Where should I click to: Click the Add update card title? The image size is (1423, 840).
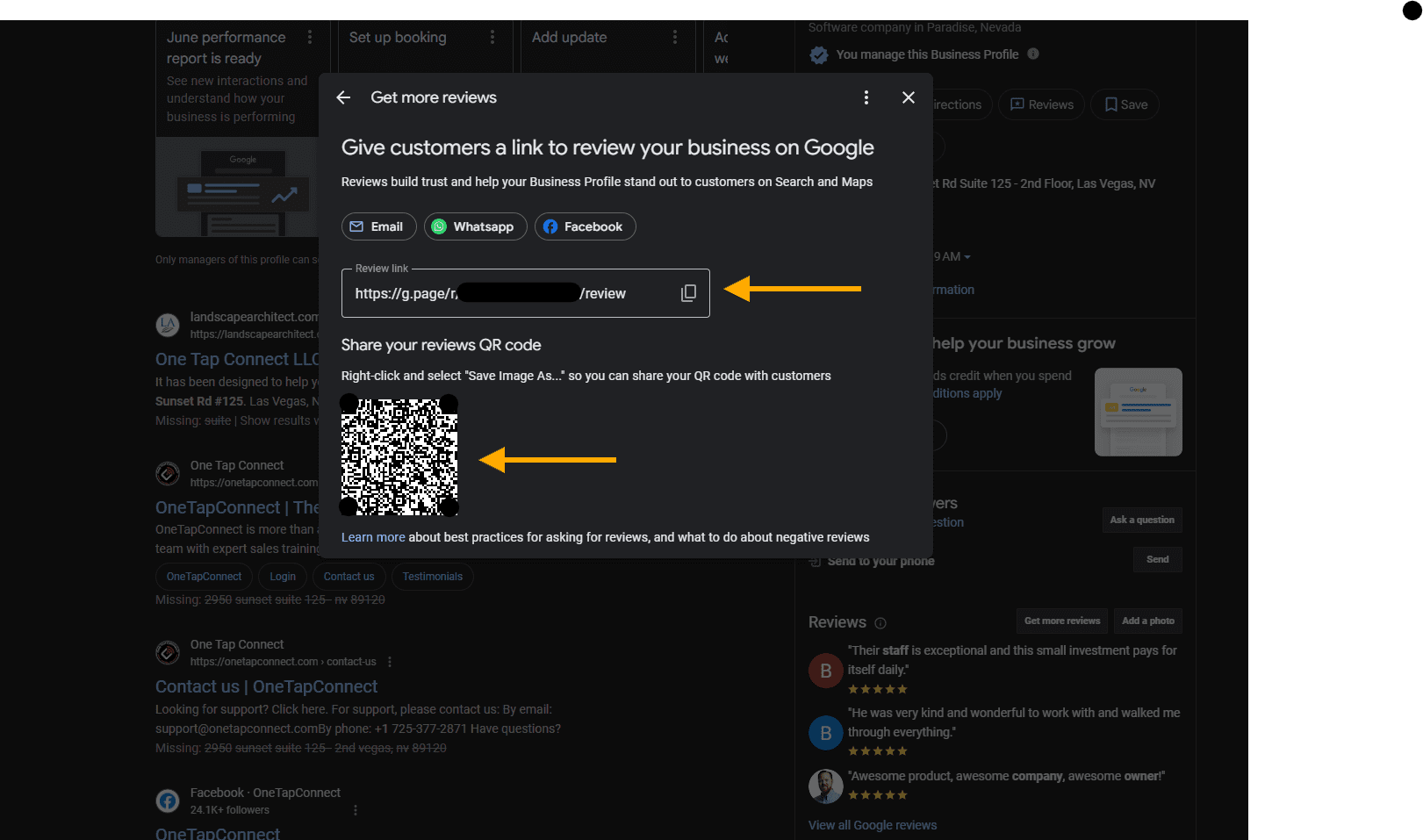[x=569, y=37]
